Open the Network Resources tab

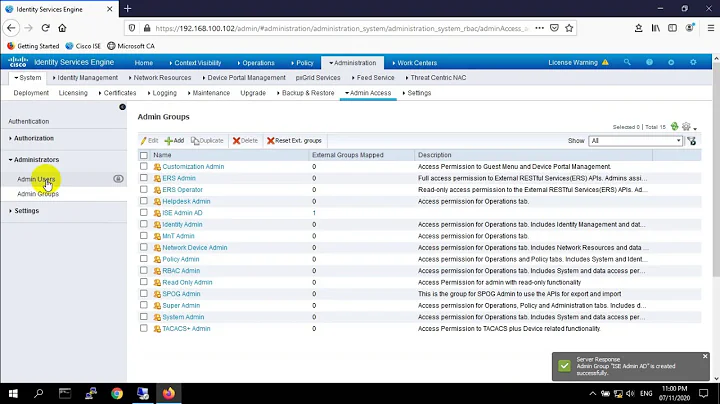(x=160, y=78)
